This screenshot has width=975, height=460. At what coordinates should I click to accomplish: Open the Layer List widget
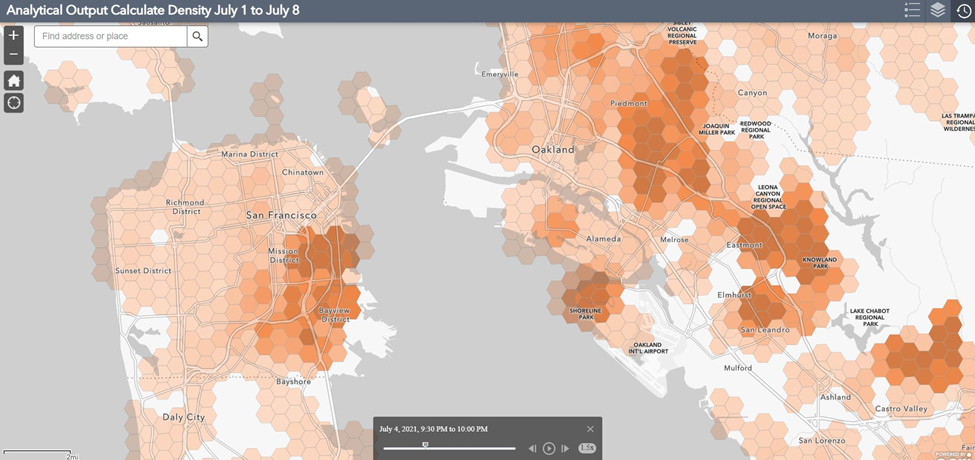(937, 11)
